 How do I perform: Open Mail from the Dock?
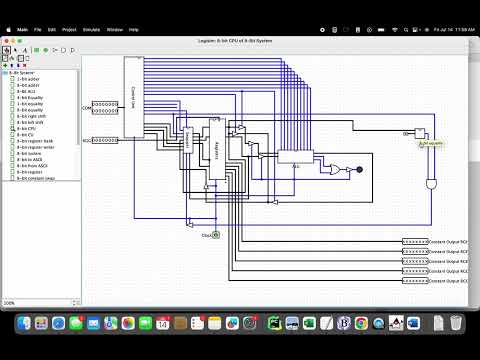93,323
